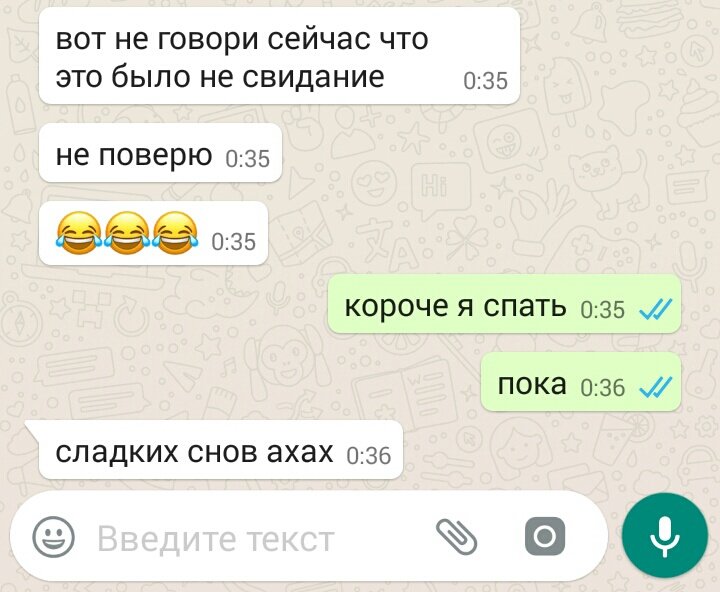720x592 pixels.
Task: Click the first laughing-crying emoji
Action: 79,233
